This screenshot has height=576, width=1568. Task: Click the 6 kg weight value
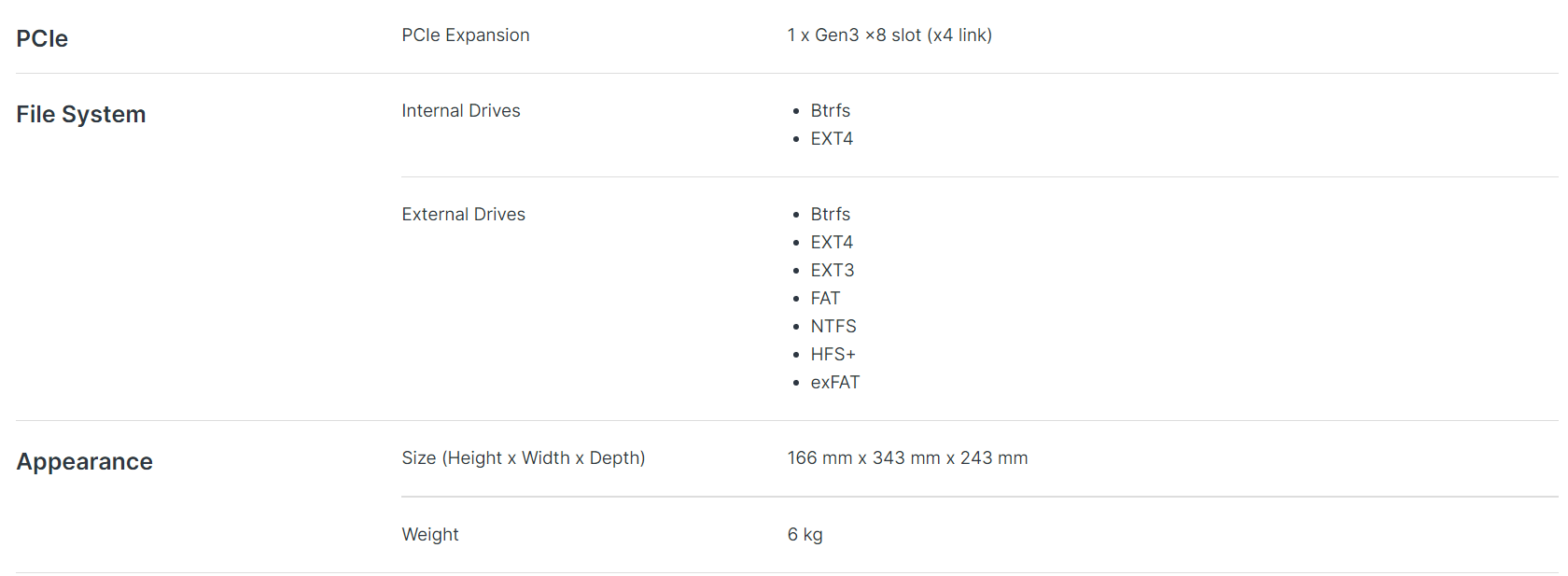(x=805, y=535)
